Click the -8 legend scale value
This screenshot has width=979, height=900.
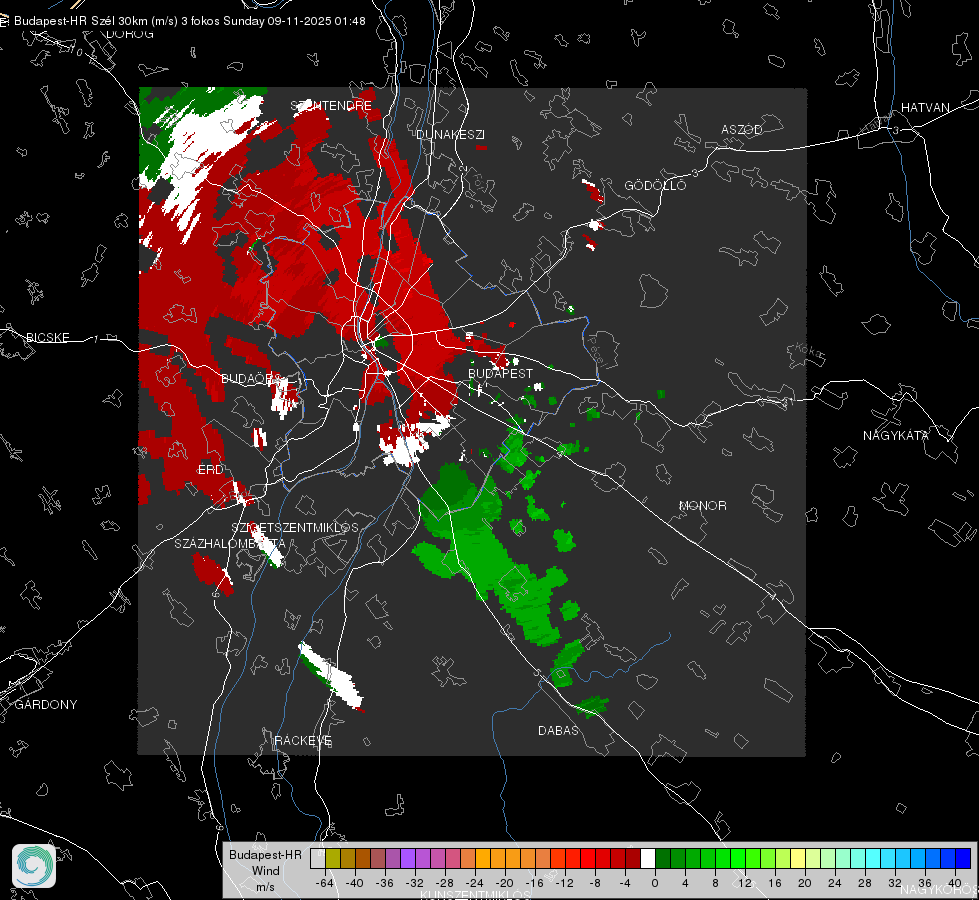point(595,883)
